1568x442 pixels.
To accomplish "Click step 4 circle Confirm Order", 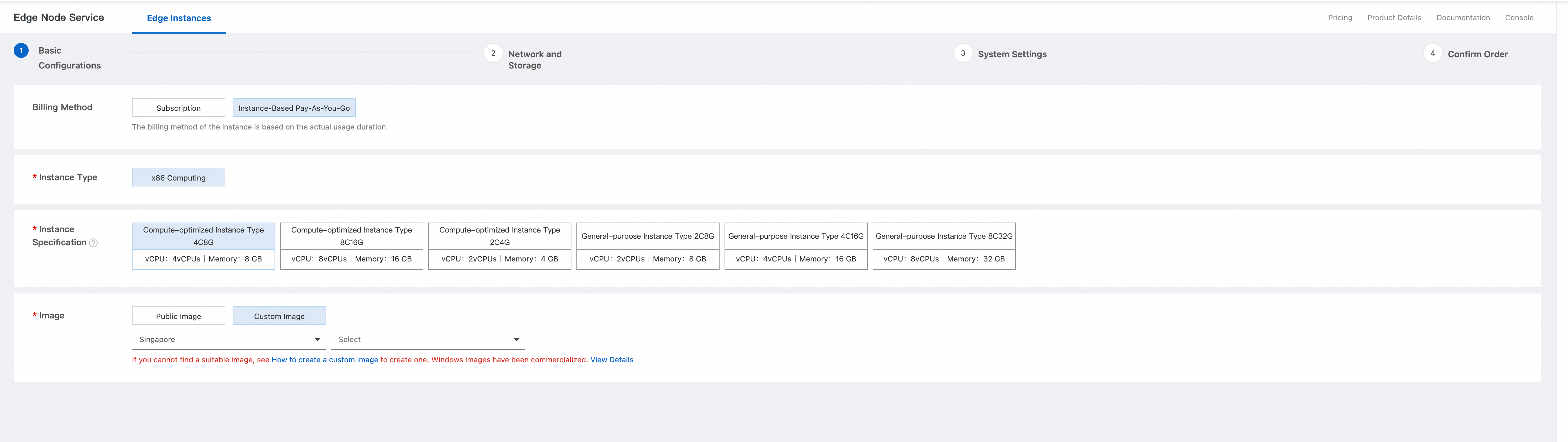I will coord(1432,54).
